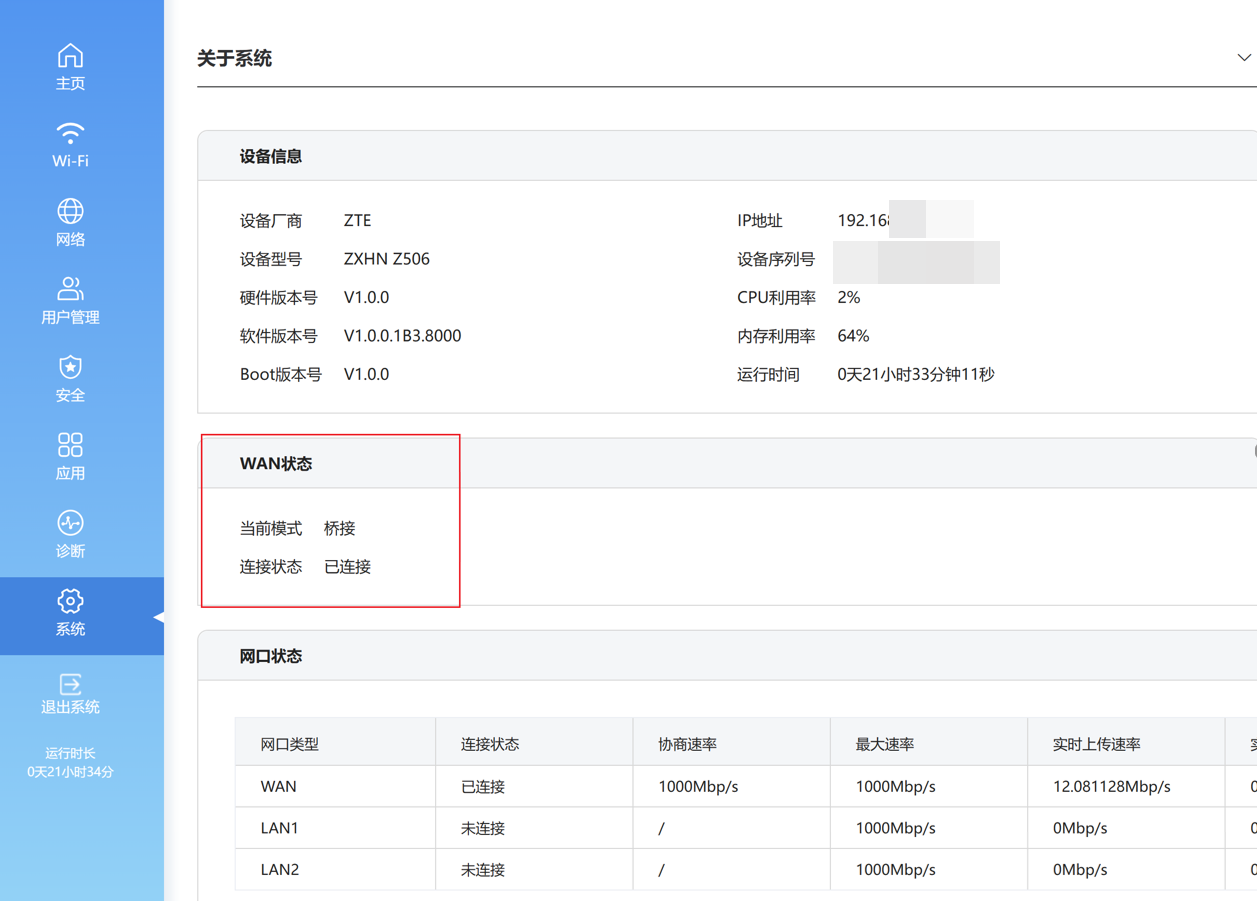Click 当前模式 value 桥接
Screen dimensions: 1257x901
pyautogui.click(x=340, y=528)
